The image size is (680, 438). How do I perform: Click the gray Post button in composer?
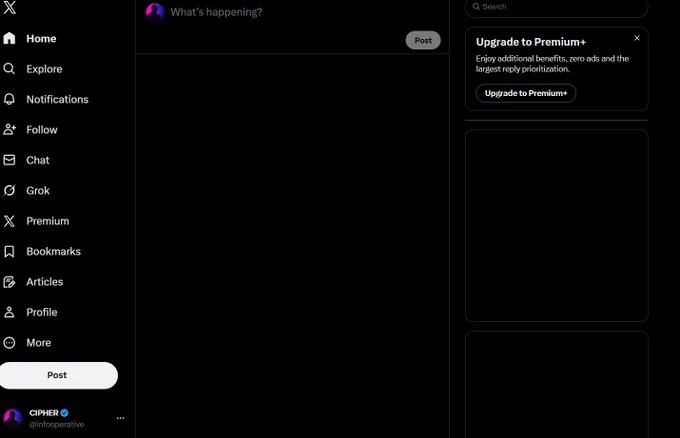pos(423,40)
